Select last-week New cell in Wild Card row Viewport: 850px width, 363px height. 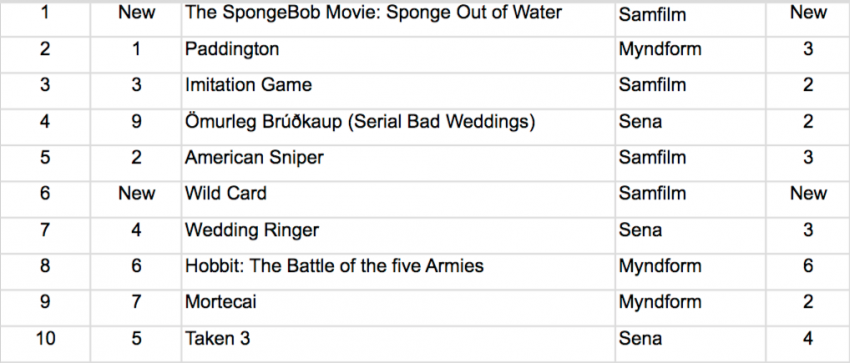click(x=136, y=199)
